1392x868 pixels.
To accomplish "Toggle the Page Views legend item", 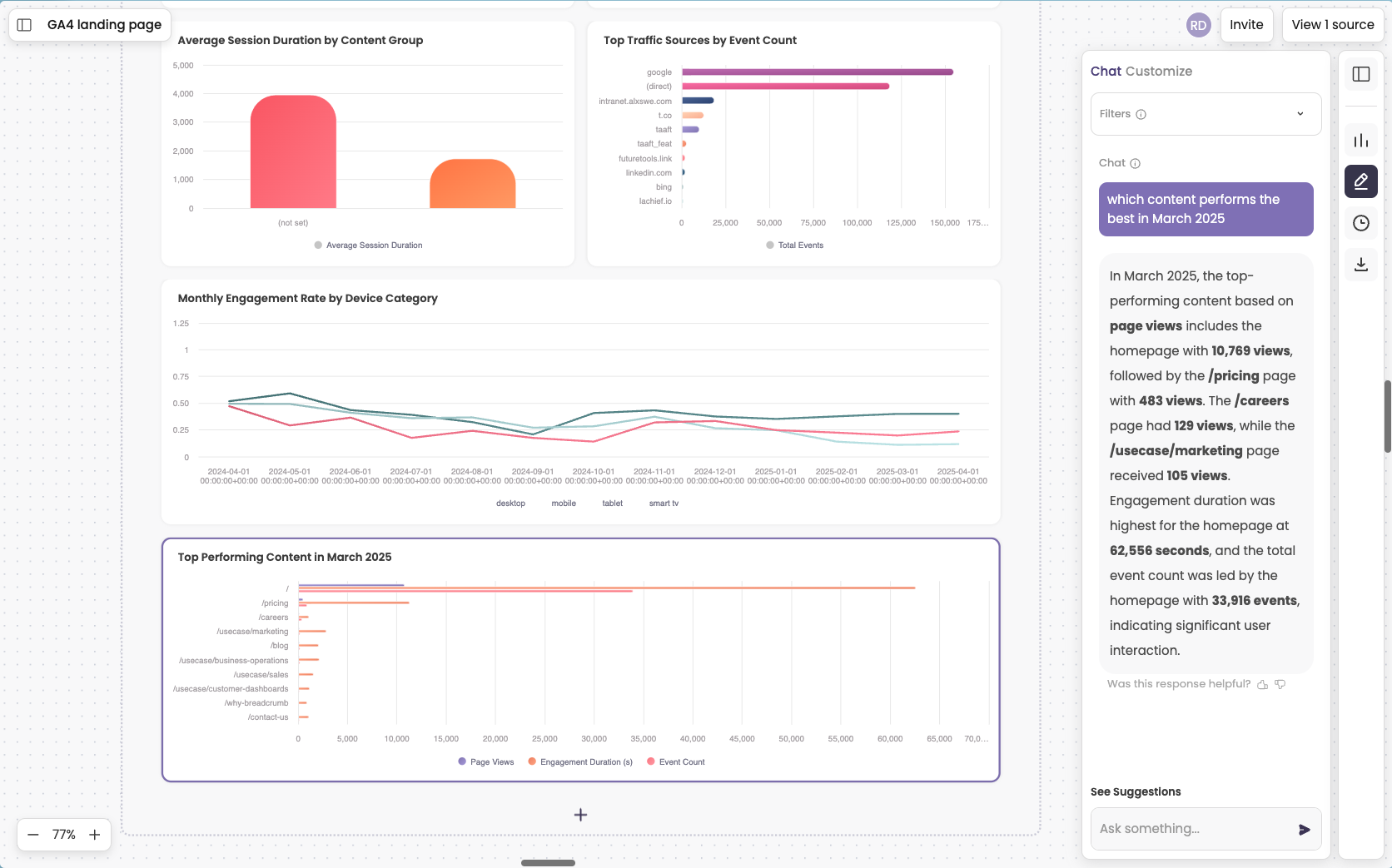I will click(x=485, y=761).
